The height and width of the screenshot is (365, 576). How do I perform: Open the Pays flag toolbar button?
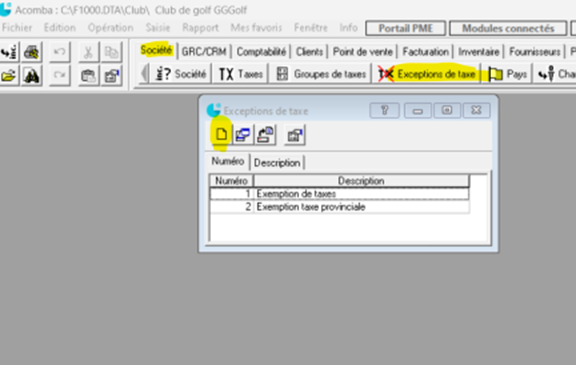[508, 74]
